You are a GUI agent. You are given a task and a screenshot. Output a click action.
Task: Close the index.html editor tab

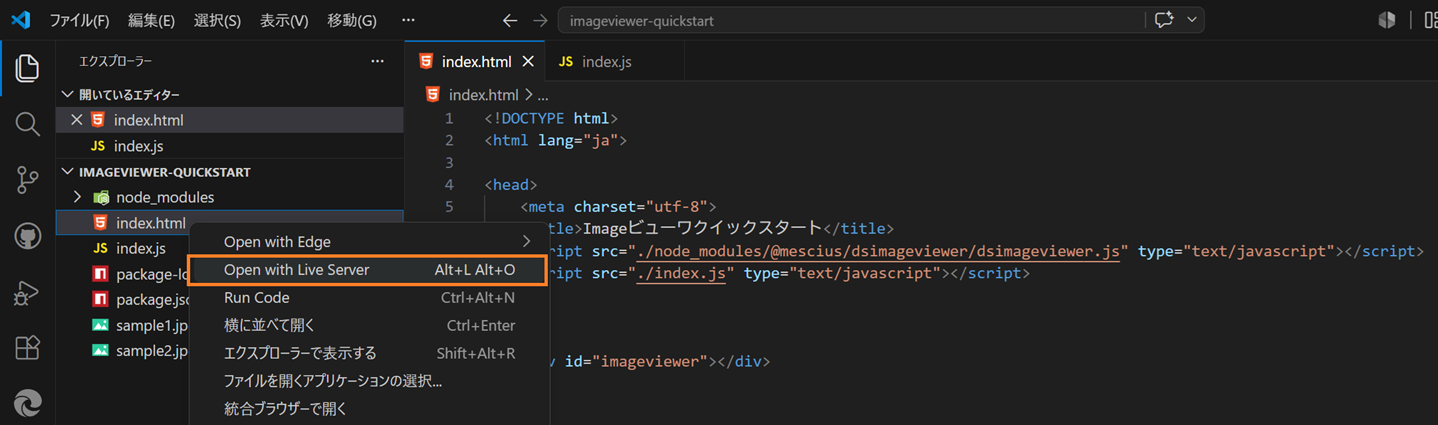528,62
